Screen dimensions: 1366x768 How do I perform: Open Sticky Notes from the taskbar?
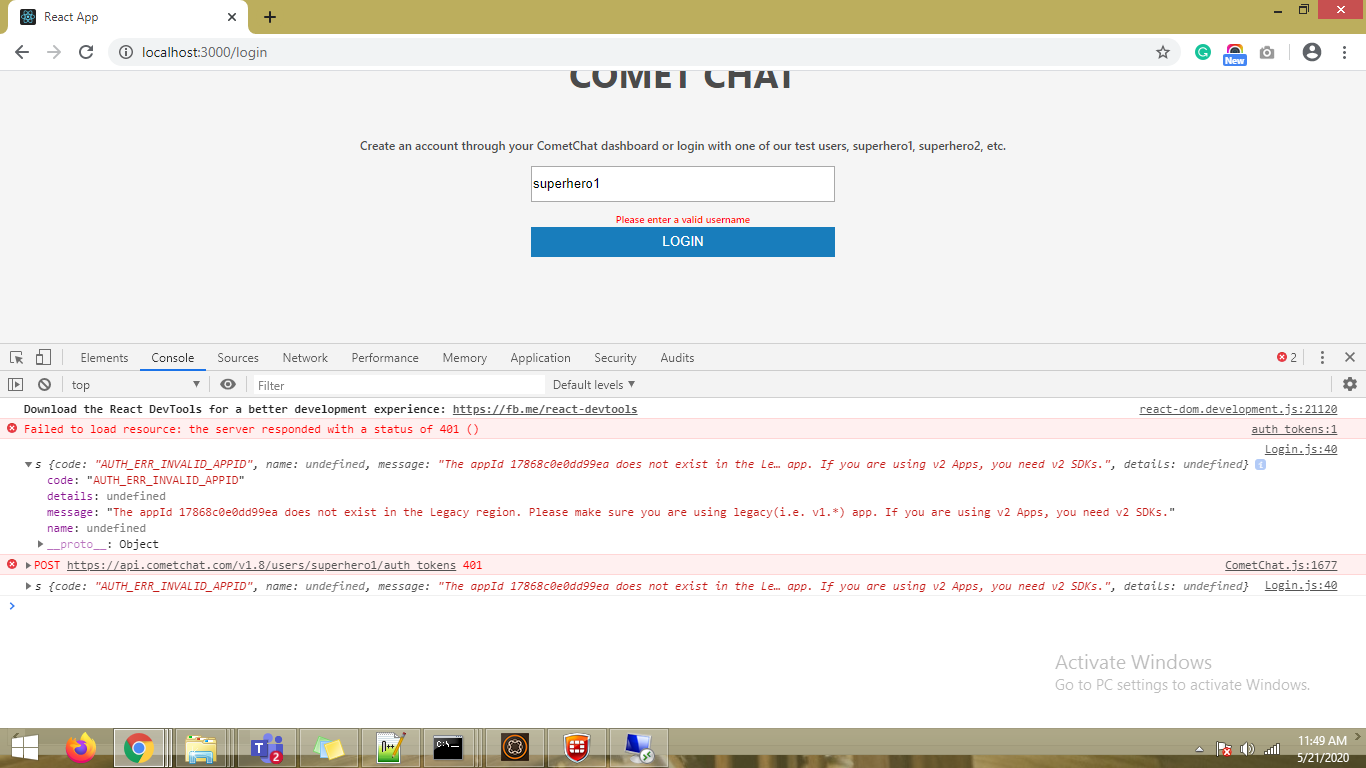pyautogui.click(x=328, y=747)
